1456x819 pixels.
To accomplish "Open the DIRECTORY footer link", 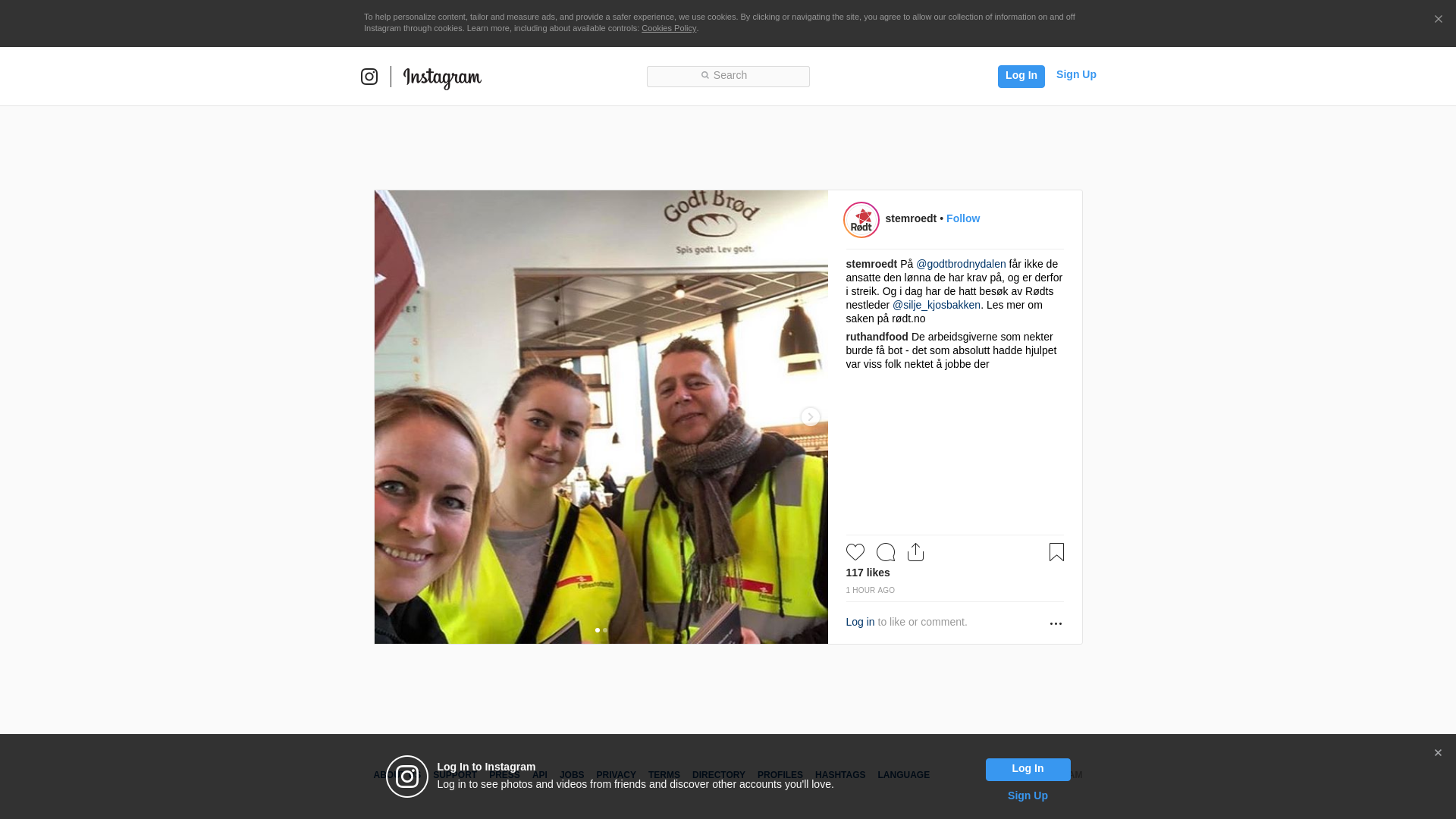I will pos(718,775).
